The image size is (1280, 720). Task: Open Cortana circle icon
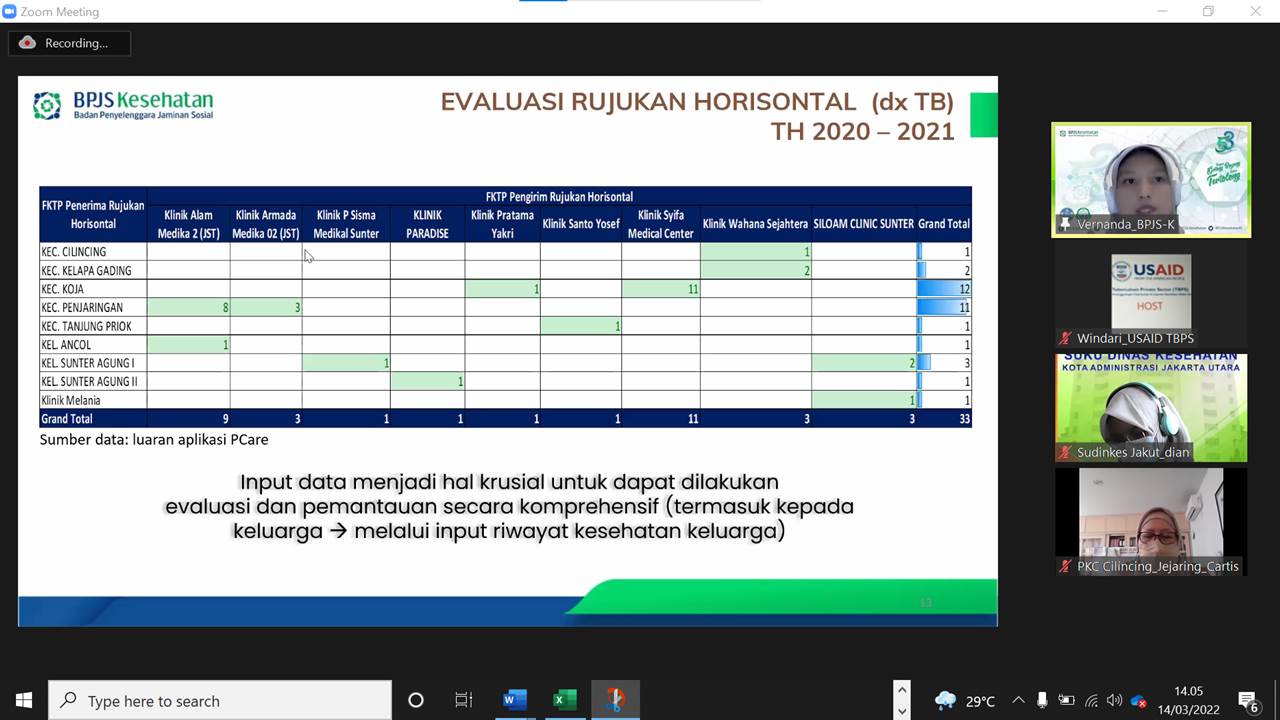tap(416, 700)
